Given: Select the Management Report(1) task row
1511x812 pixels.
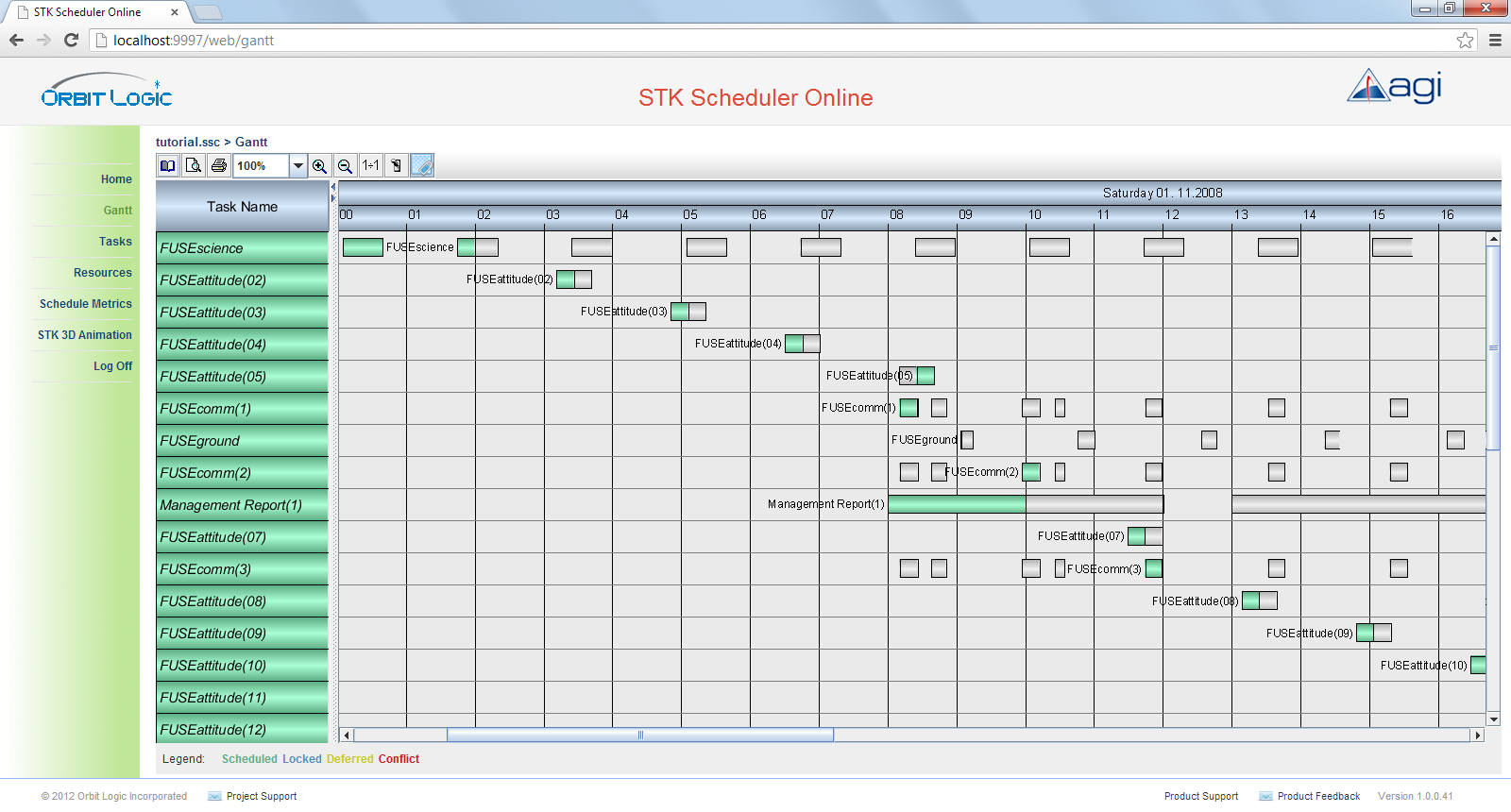Looking at the screenshot, I should (242, 505).
